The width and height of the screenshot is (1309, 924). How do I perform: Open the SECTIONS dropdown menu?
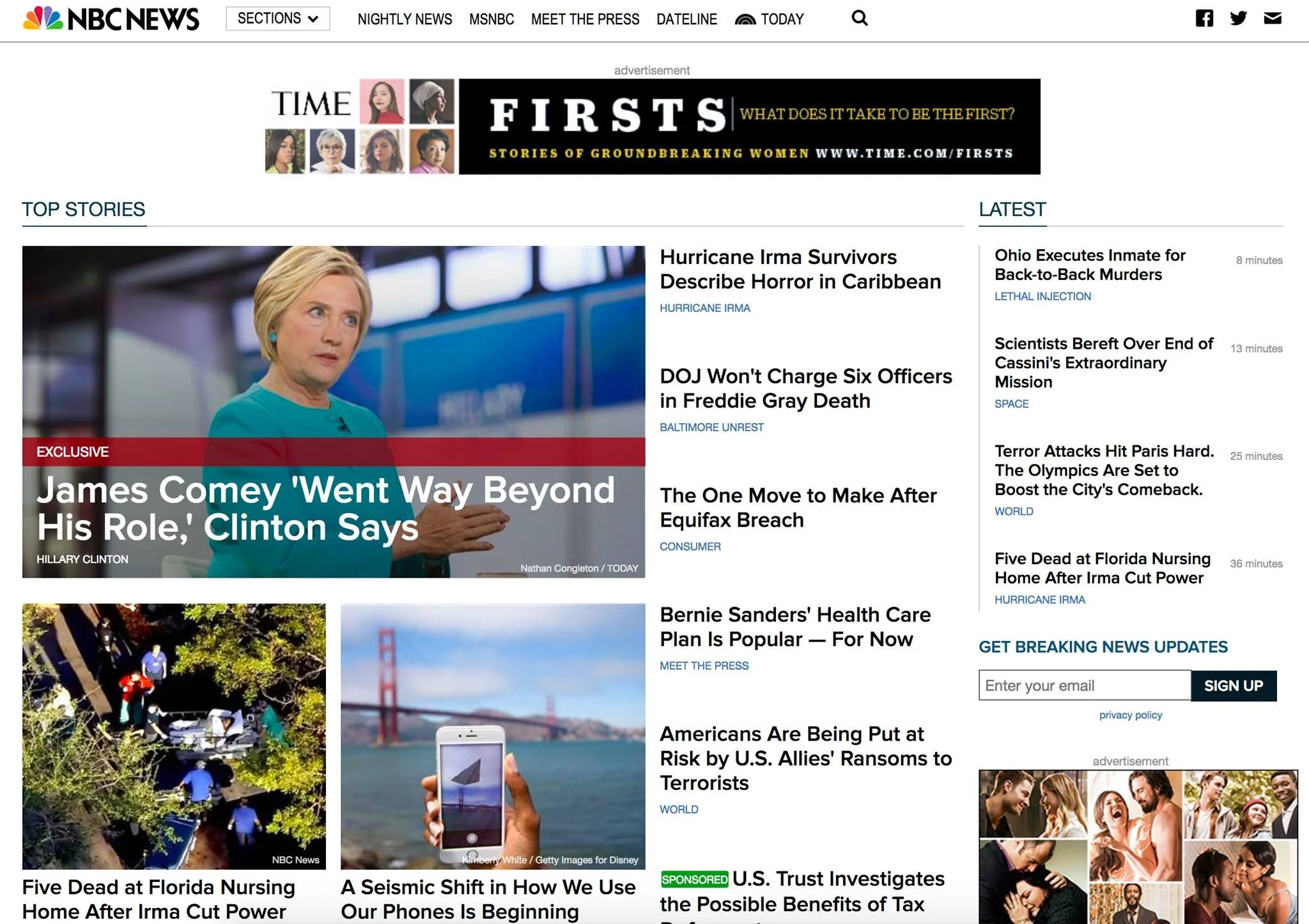tap(277, 19)
